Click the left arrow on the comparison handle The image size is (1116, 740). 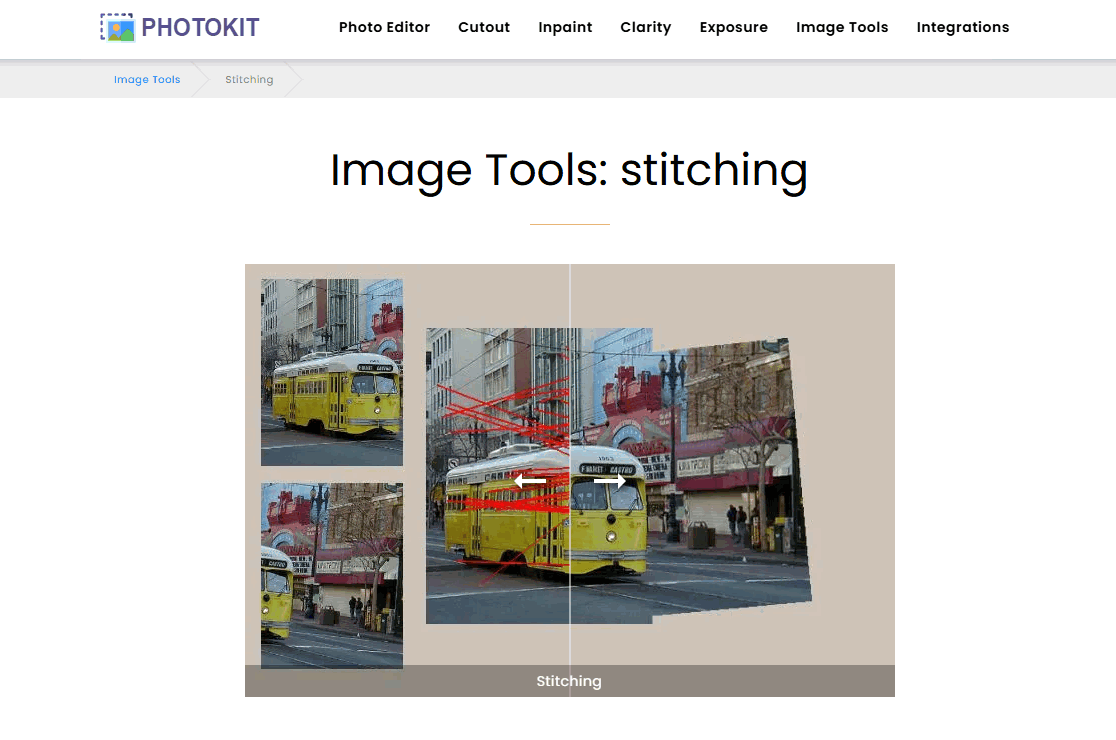click(x=530, y=481)
